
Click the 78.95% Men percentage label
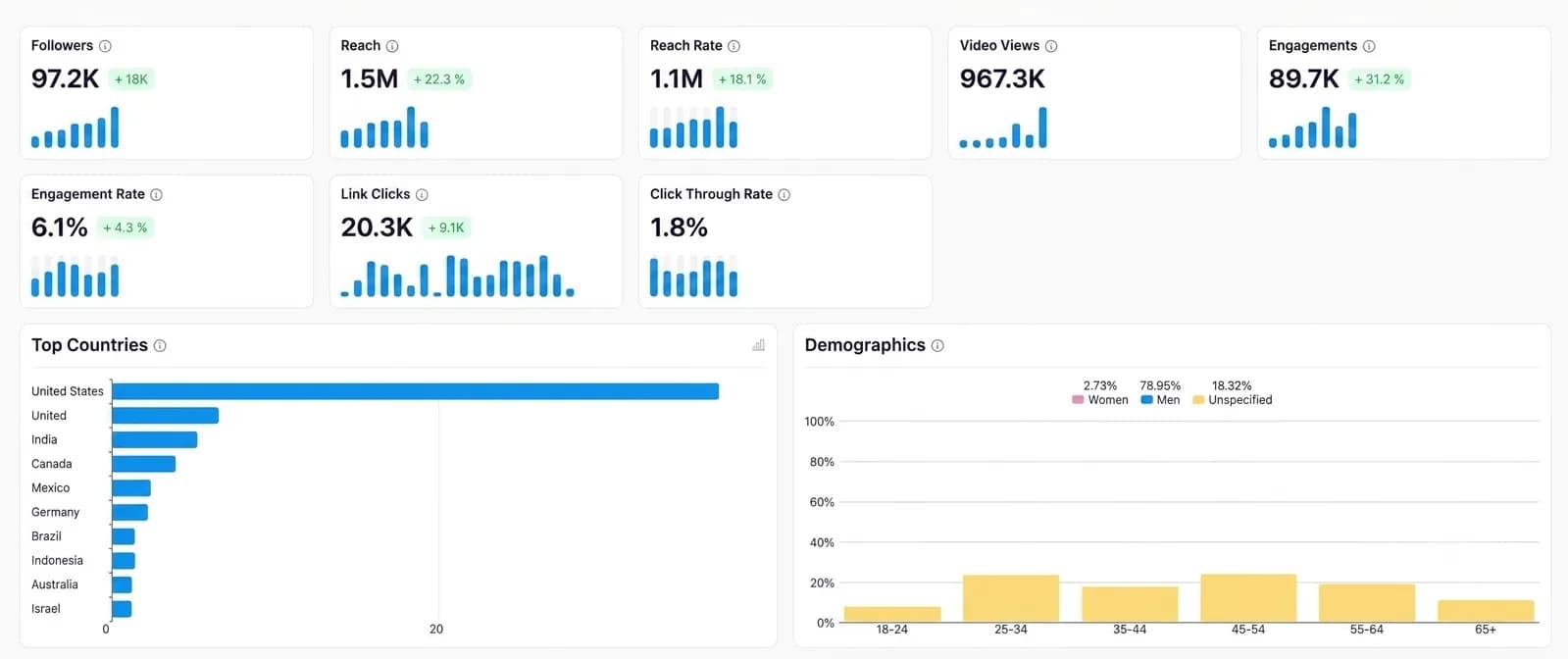pos(1160,386)
